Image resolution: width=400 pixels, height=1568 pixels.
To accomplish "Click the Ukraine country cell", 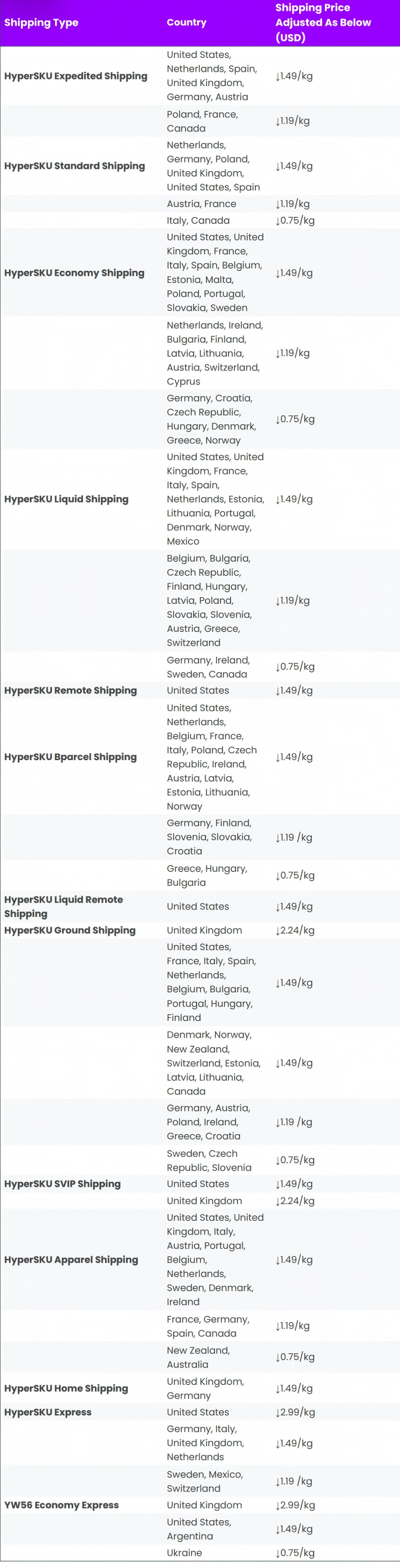I will pos(184,1552).
